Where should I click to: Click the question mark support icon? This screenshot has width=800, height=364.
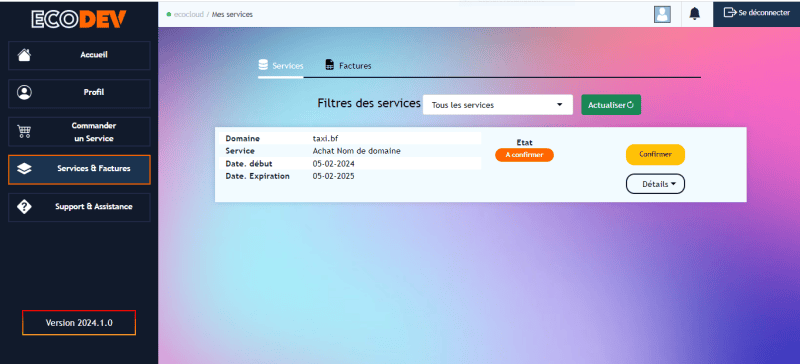(x=24, y=207)
